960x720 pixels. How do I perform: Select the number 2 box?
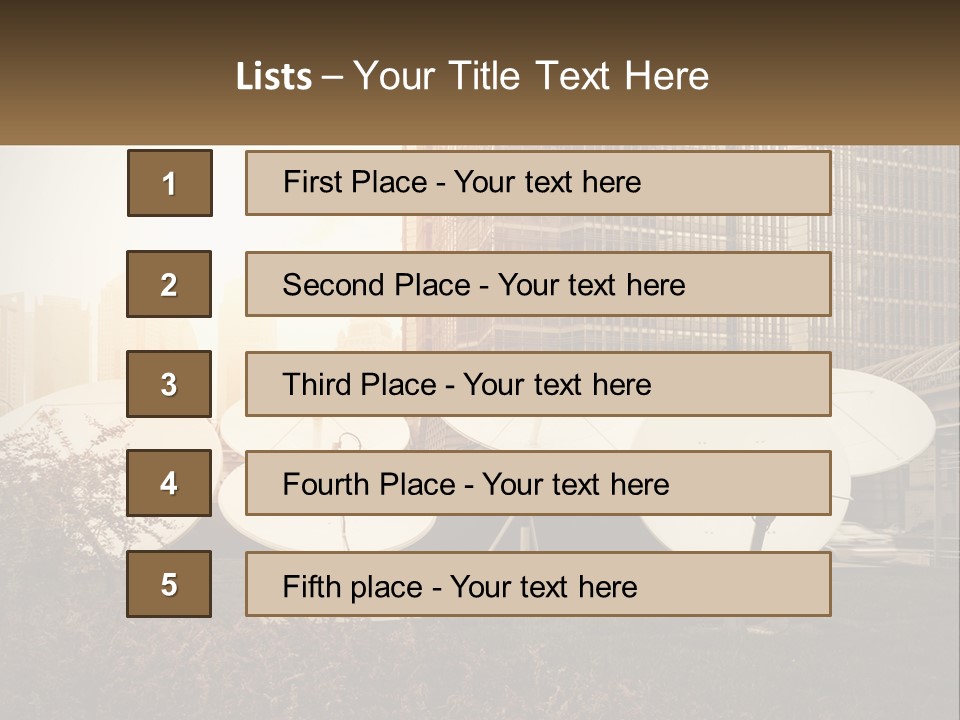pos(169,284)
